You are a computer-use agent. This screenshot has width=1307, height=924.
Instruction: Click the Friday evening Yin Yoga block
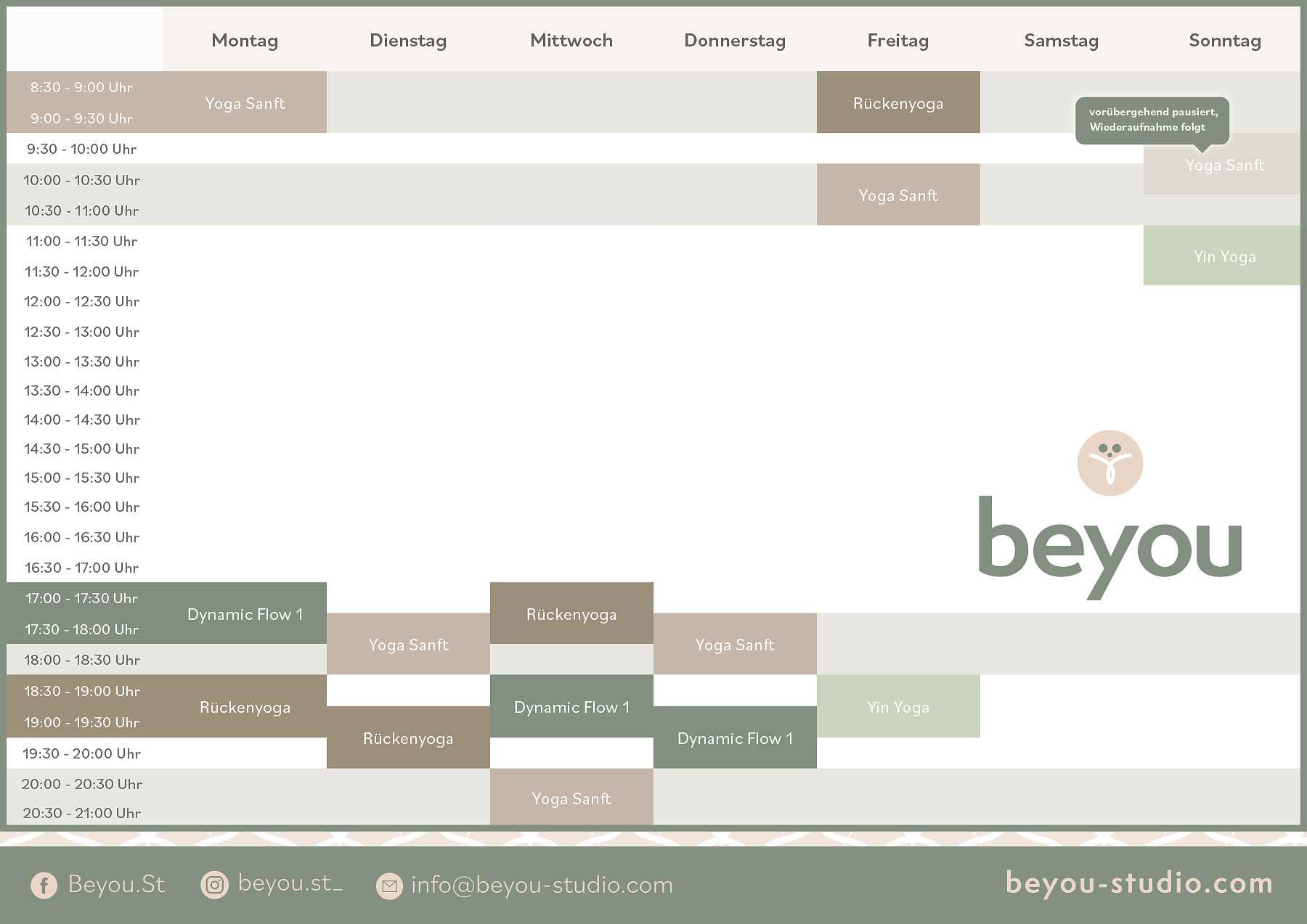[897, 707]
